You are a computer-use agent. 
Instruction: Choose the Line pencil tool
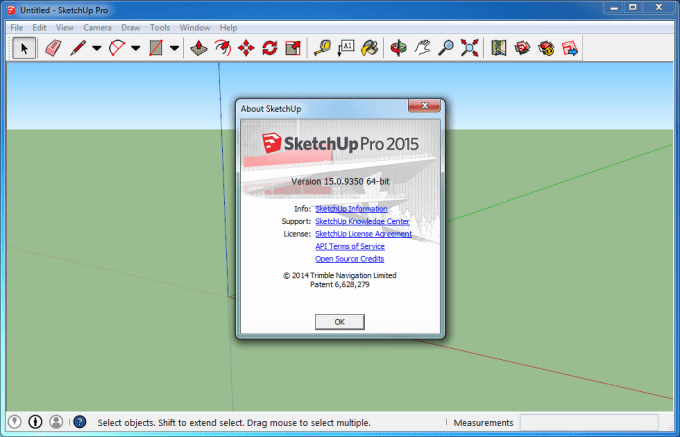78,48
